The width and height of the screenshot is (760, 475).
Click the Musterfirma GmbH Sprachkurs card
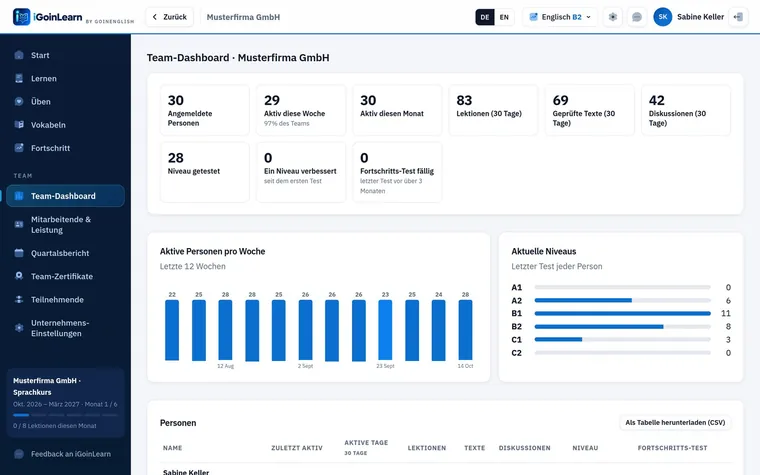(65, 403)
